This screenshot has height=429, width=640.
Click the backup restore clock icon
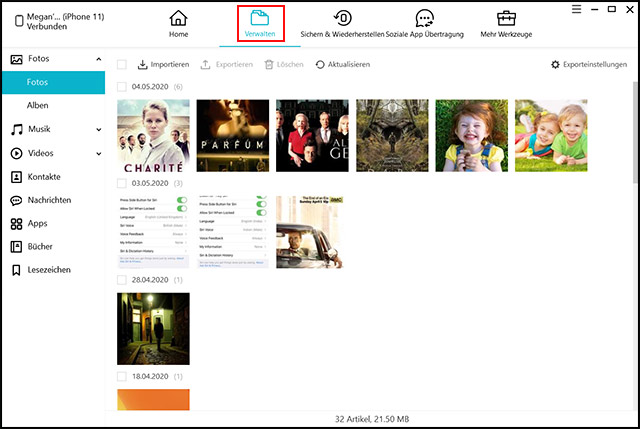342,18
